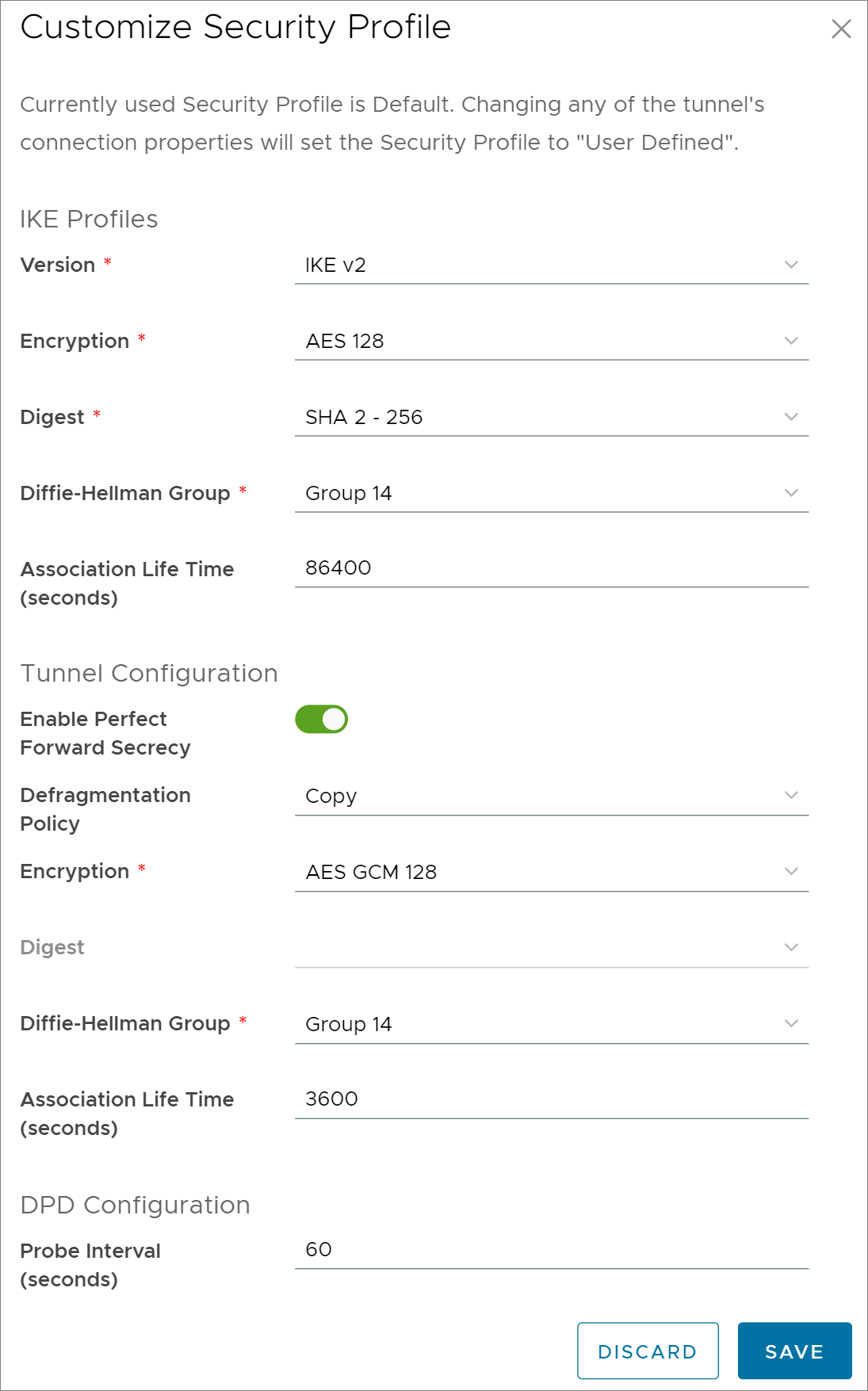Click chevron of tunnel Encryption AES GCM 128

(791, 871)
